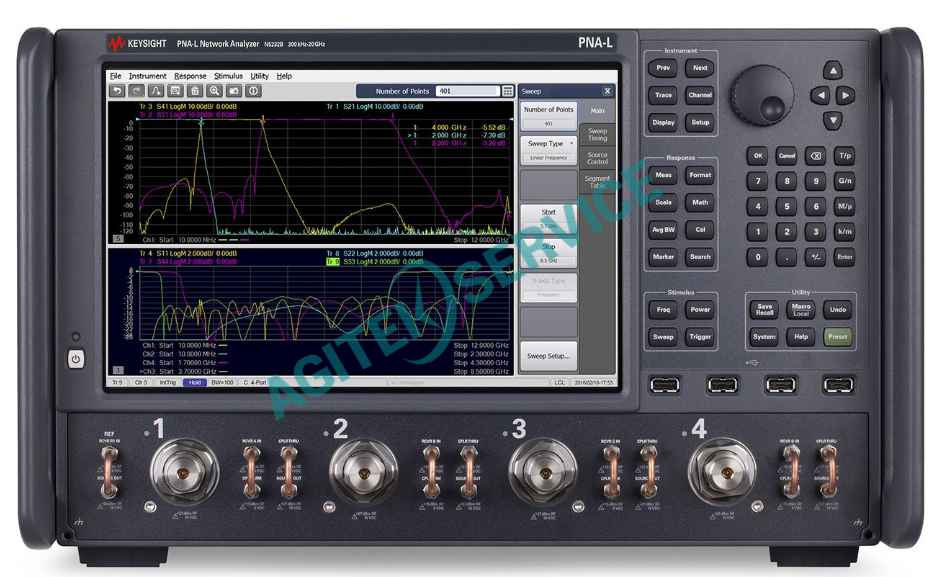
Task: Click the rotary knob
Action: click(x=762, y=96)
